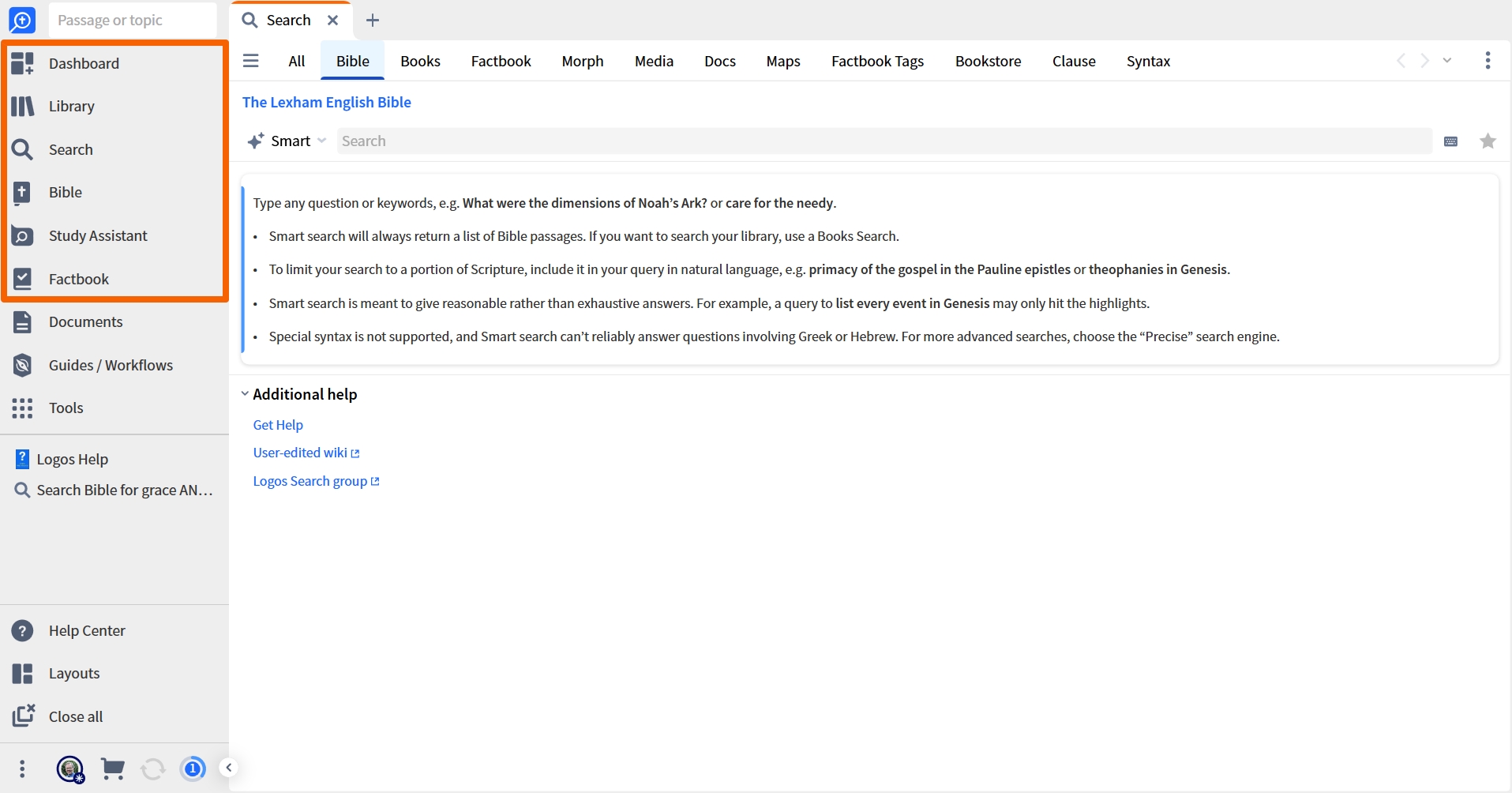Close the Search tab
The height and width of the screenshot is (793, 1512).
333,21
